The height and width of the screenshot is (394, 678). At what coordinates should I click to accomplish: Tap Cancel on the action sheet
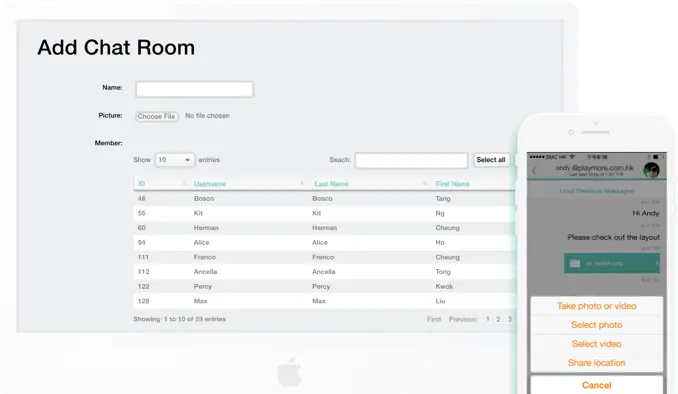point(596,385)
